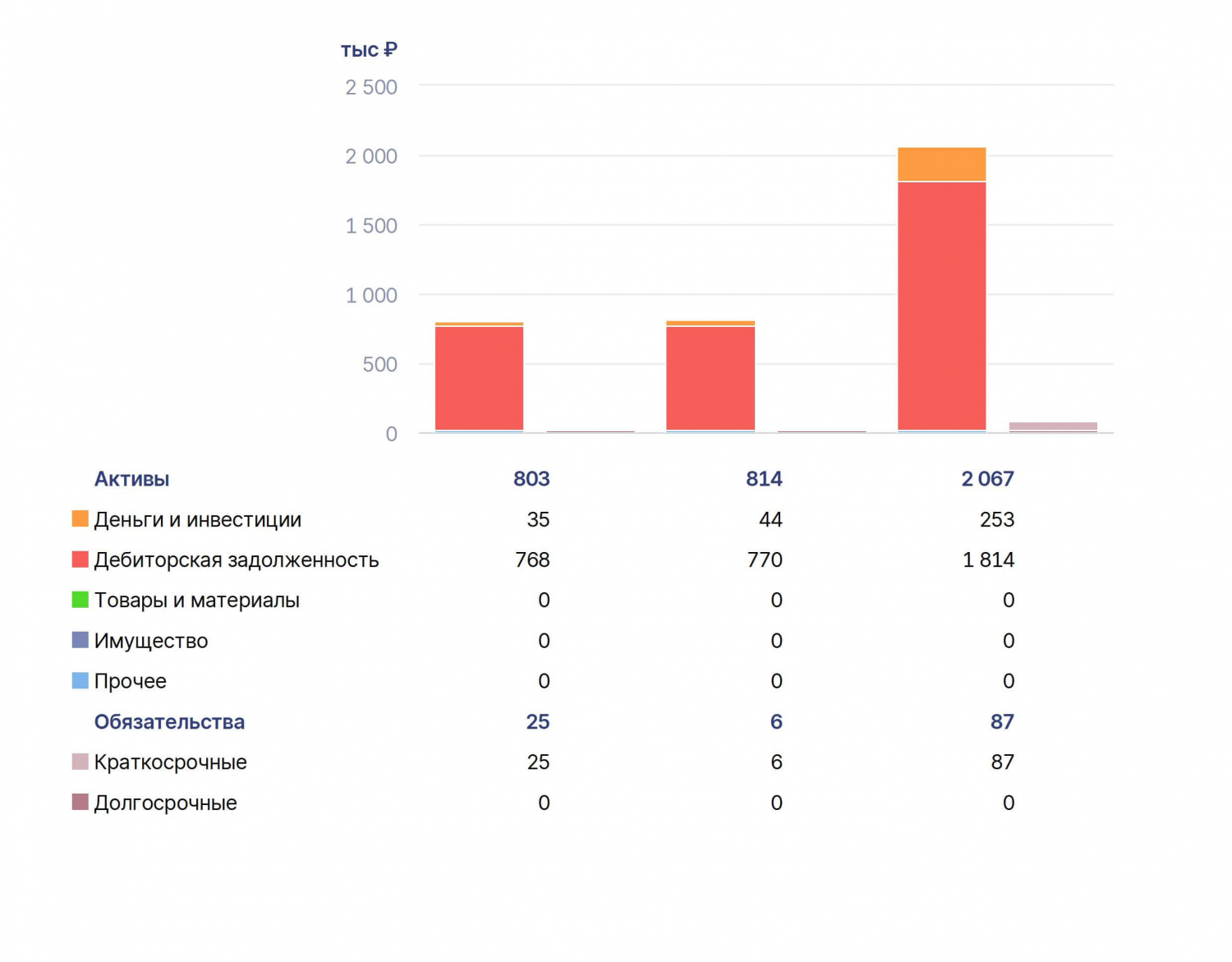Click the value 35 in Деньги row
Viewport: 1232px width, 962px height.
[538, 519]
